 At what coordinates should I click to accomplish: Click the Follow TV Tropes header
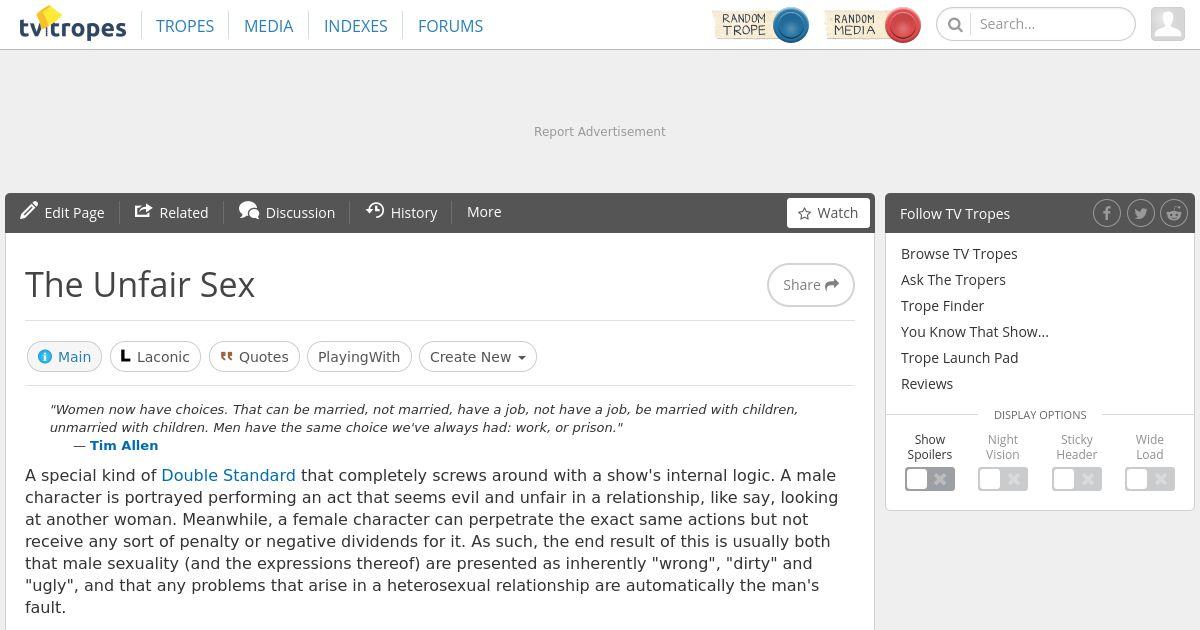pyautogui.click(x=955, y=213)
